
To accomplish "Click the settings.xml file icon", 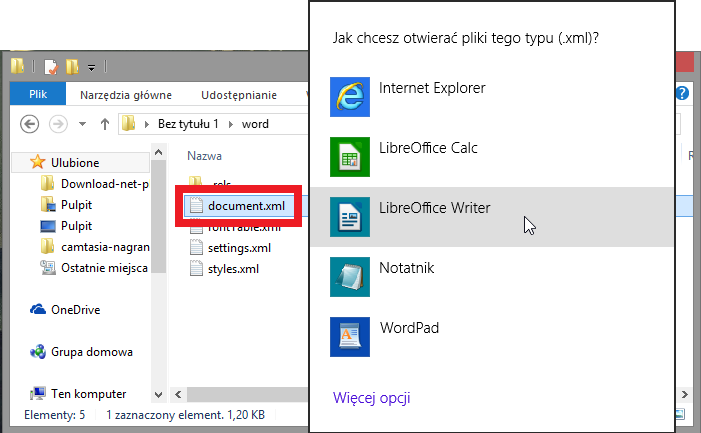I will pyautogui.click(x=196, y=248).
